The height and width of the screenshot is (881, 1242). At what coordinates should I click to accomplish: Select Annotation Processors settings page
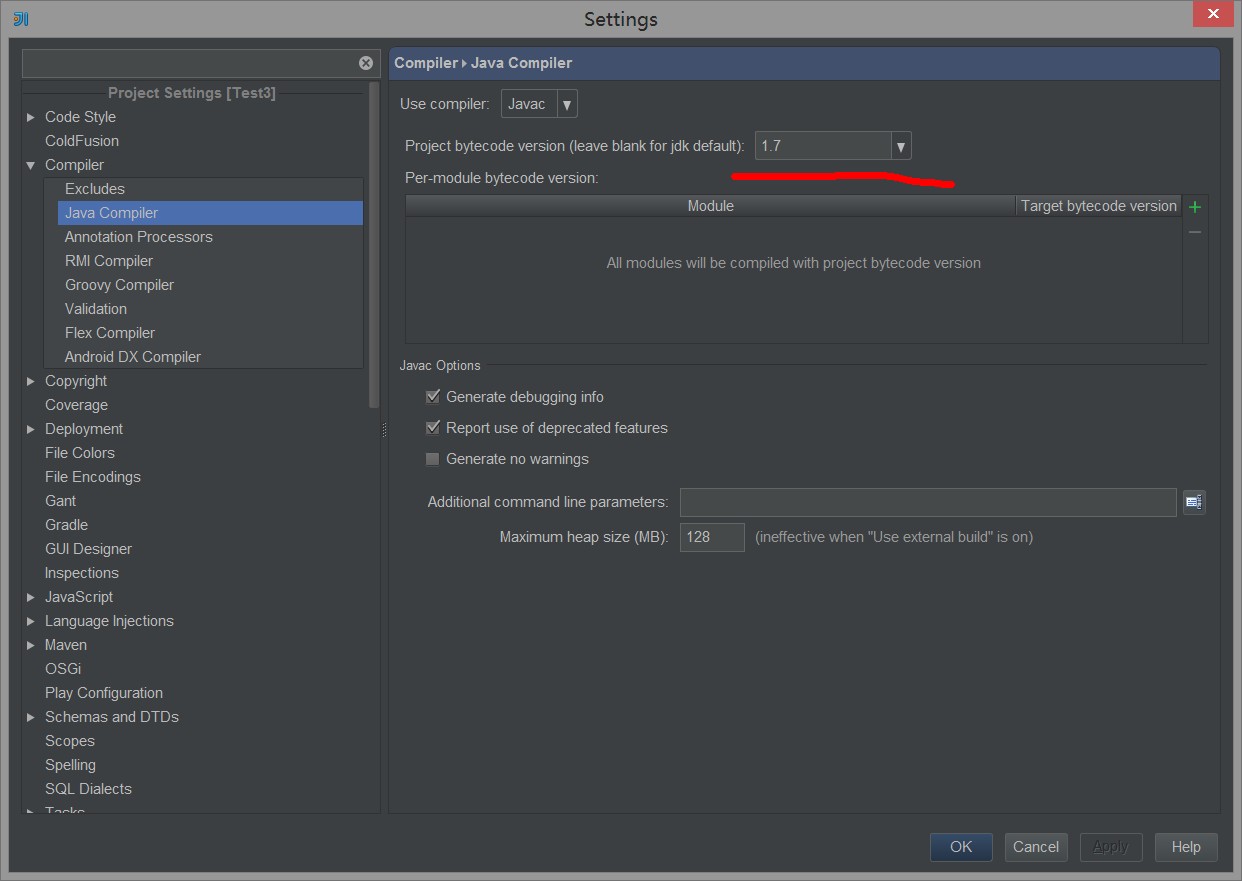coord(138,236)
